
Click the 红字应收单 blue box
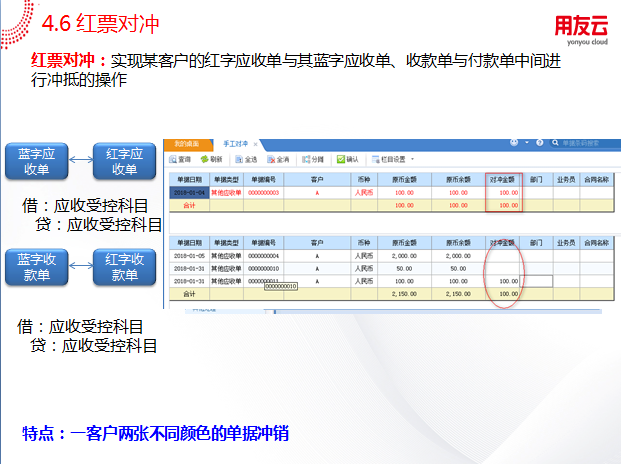124,161
